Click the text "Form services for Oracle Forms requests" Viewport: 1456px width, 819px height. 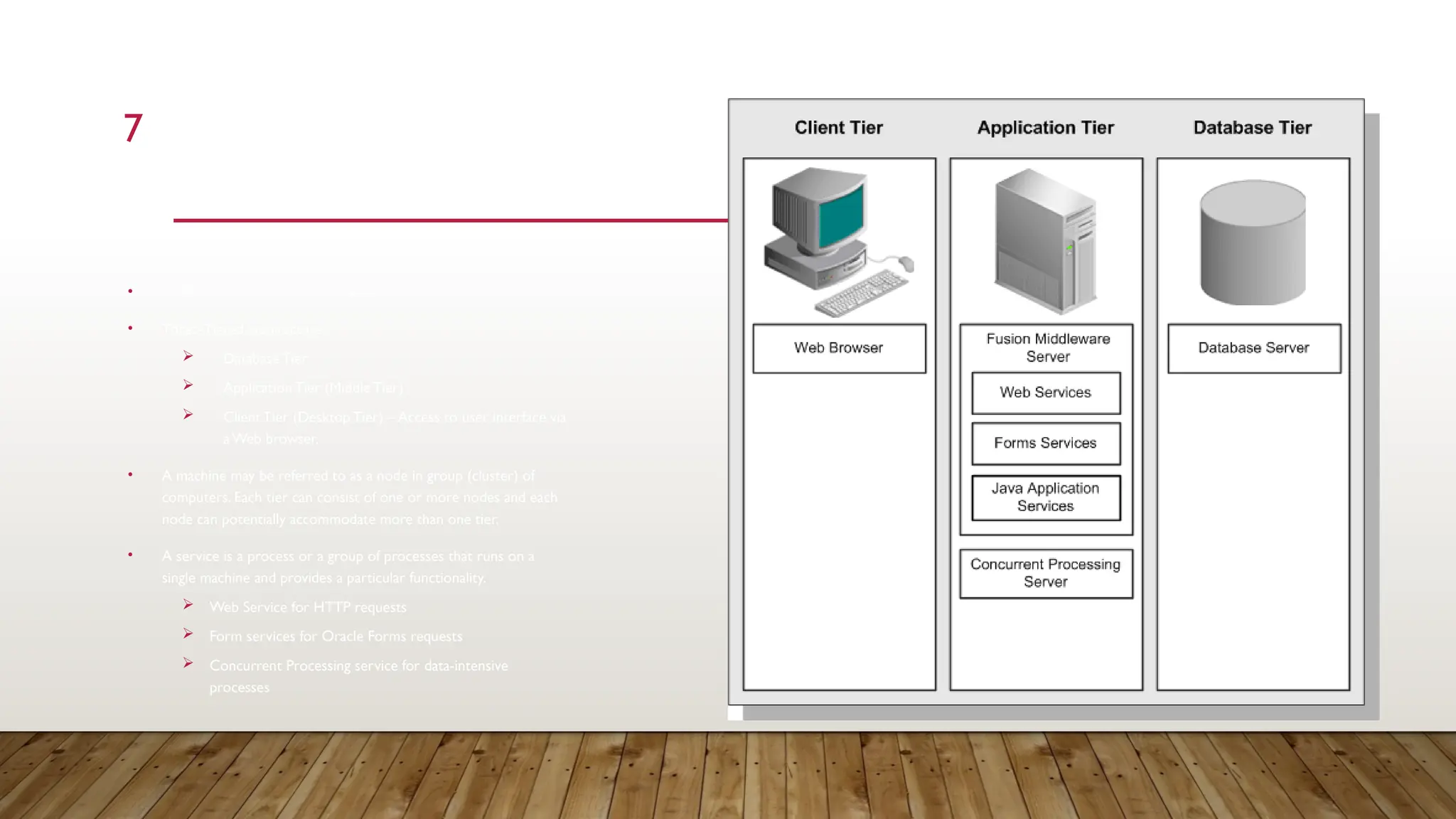(x=336, y=636)
